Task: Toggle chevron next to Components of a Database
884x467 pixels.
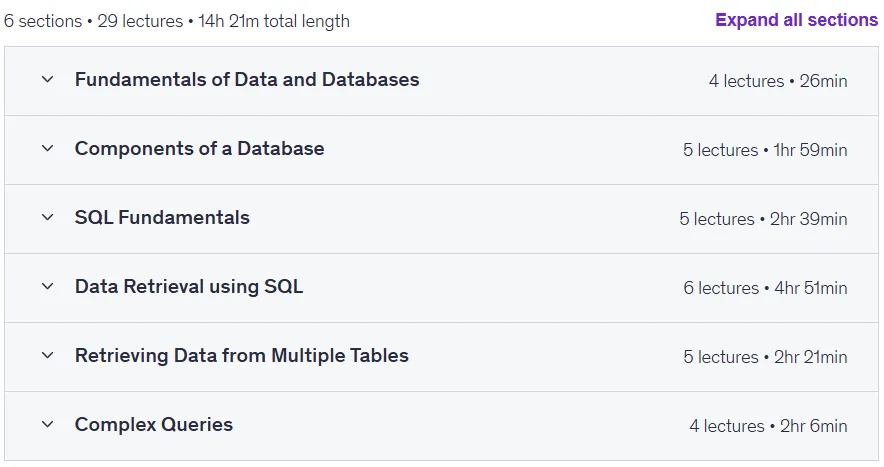Action: click(x=48, y=148)
